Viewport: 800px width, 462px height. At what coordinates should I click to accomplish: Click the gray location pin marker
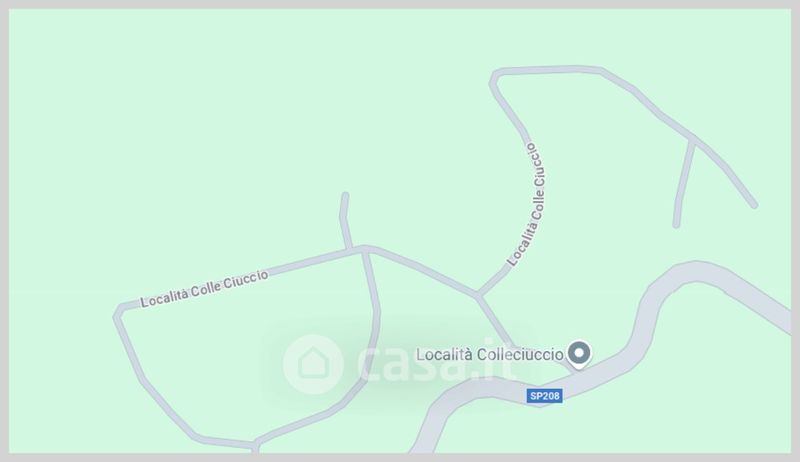(x=579, y=354)
